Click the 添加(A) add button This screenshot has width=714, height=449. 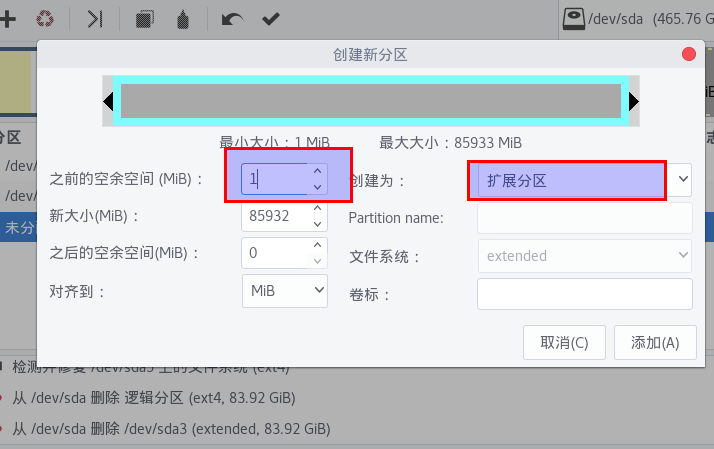tap(655, 342)
